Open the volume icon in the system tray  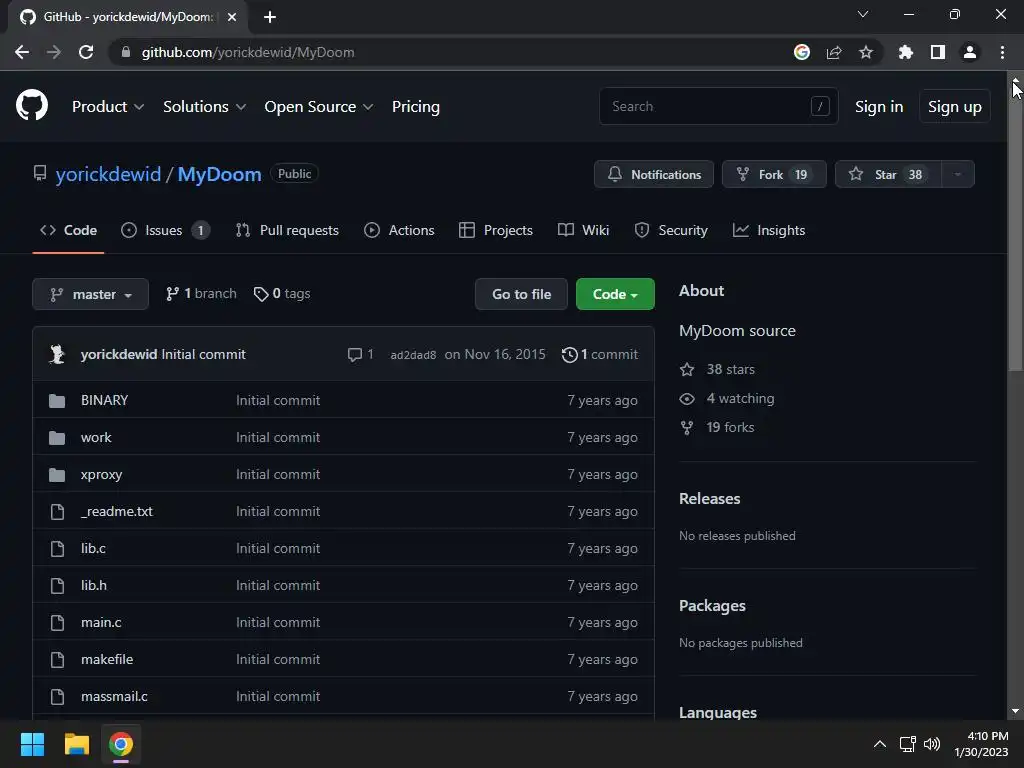coord(932,744)
